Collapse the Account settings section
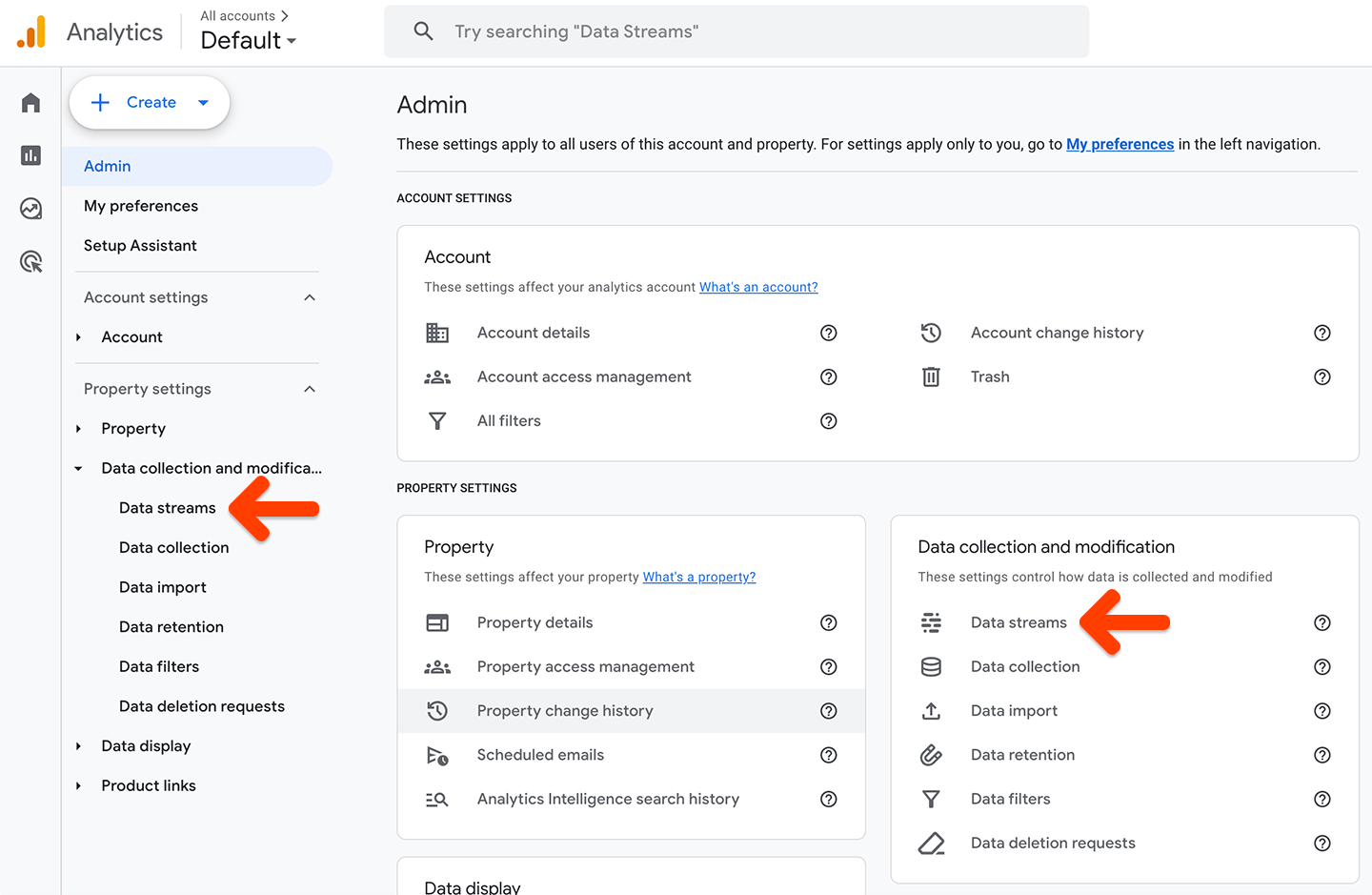The width and height of the screenshot is (1372, 895). pos(310,297)
